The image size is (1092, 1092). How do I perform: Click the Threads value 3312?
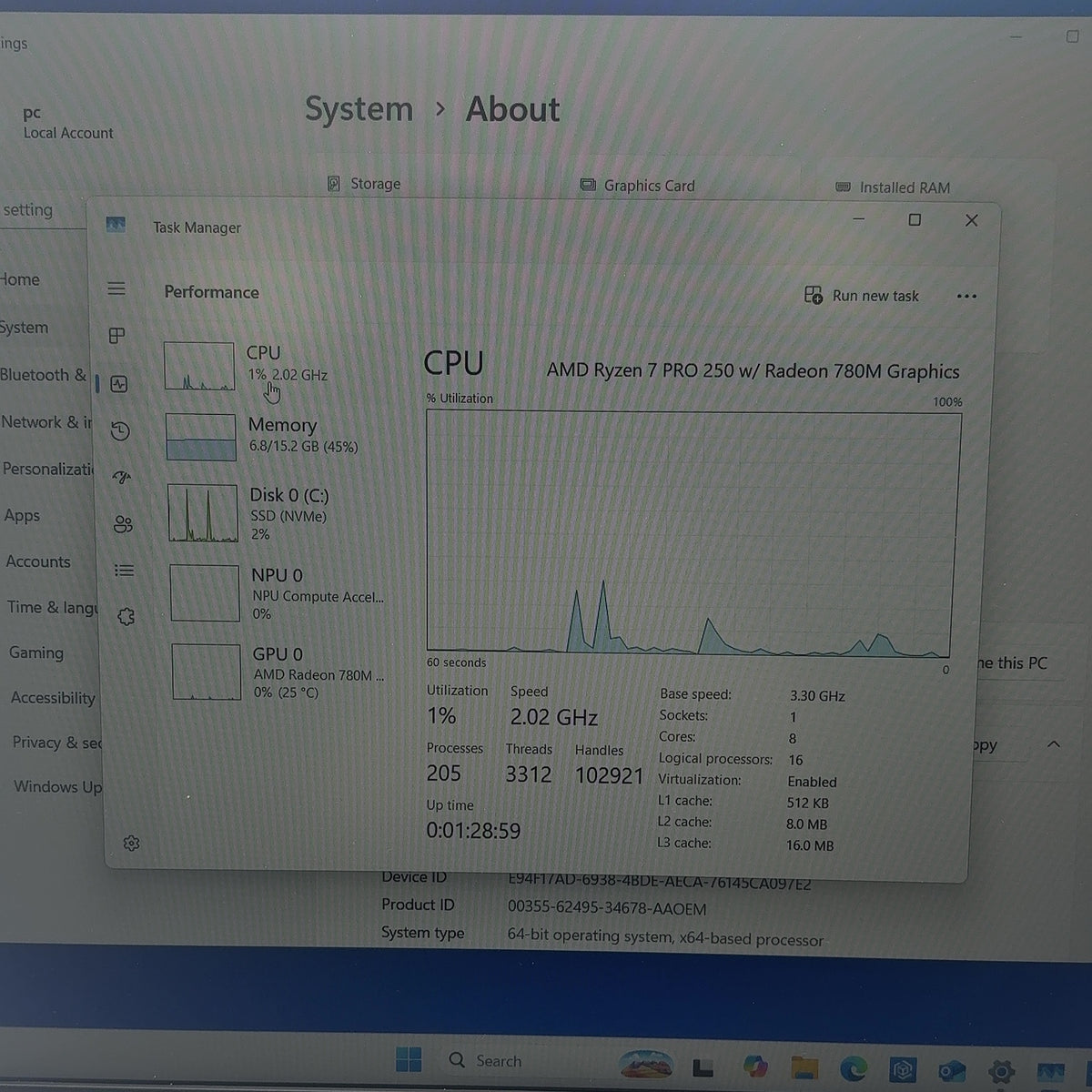coord(529,774)
